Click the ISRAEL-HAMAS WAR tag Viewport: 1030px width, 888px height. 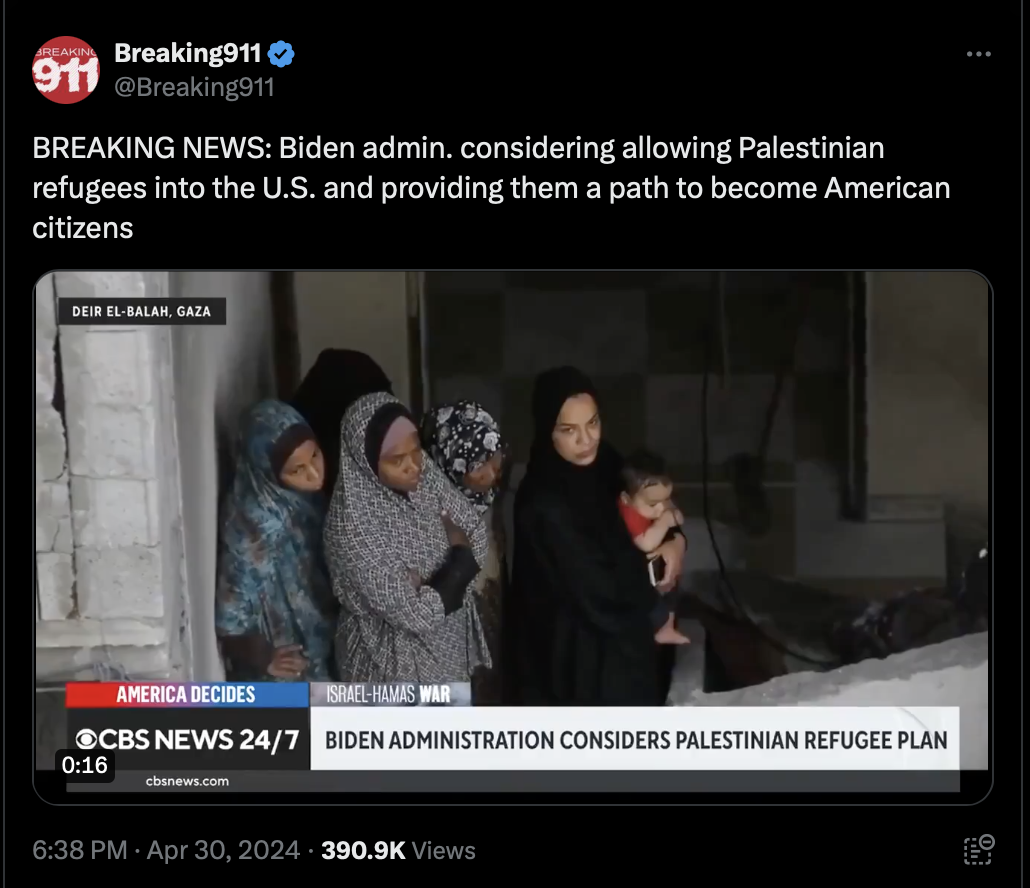[389, 694]
